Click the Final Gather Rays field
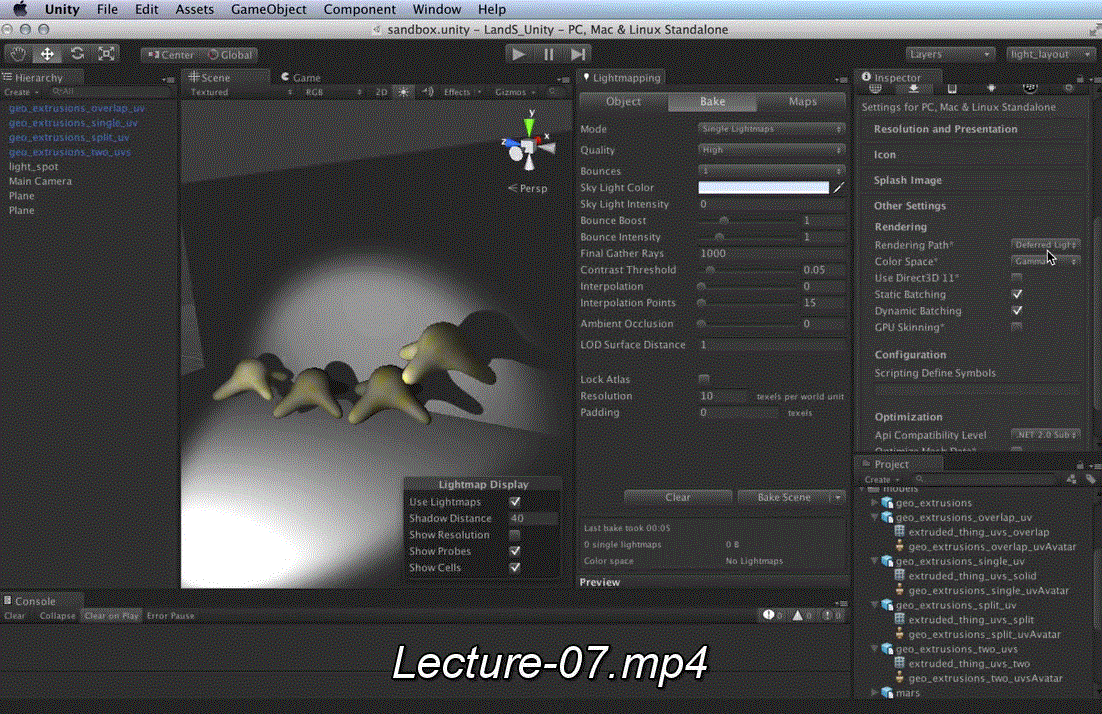 [x=771, y=254]
